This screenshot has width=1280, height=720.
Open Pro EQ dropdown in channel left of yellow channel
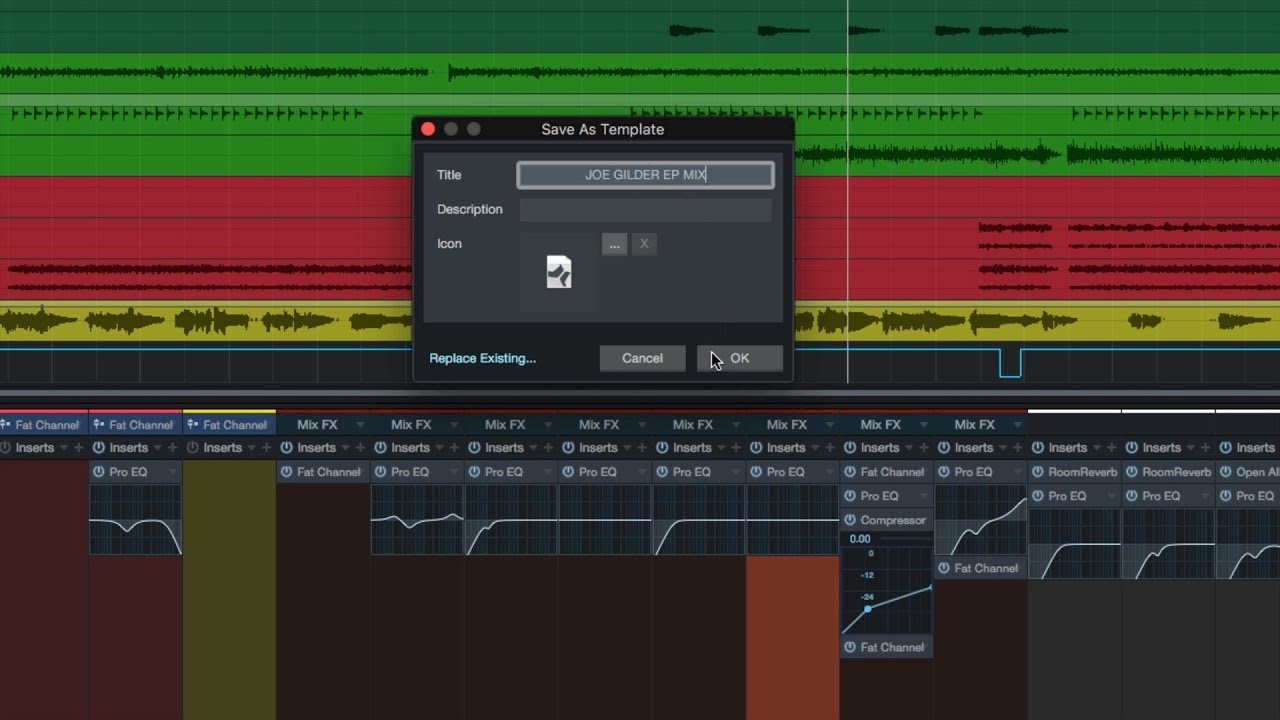tap(172, 472)
